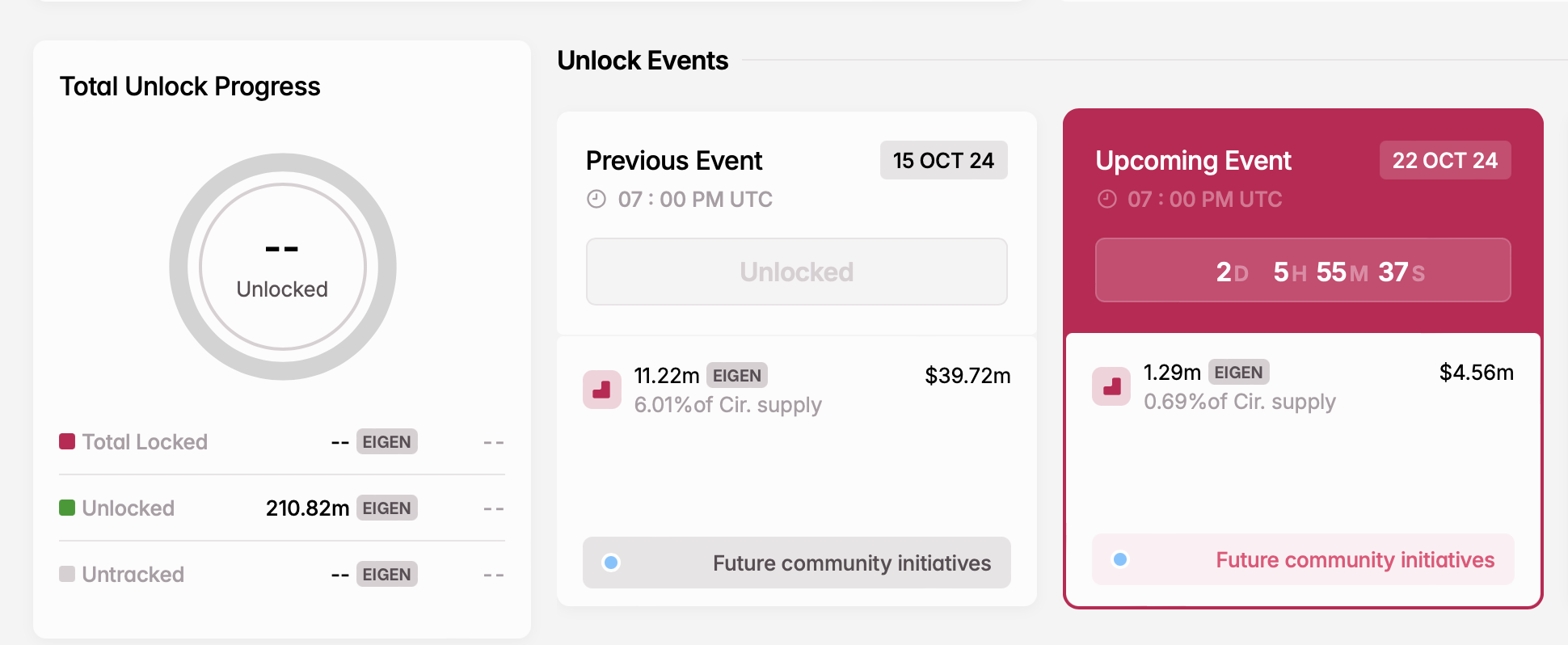The height and width of the screenshot is (645, 1568).
Task: Click the clock icon under Previous Event
Action: point(596,199)
